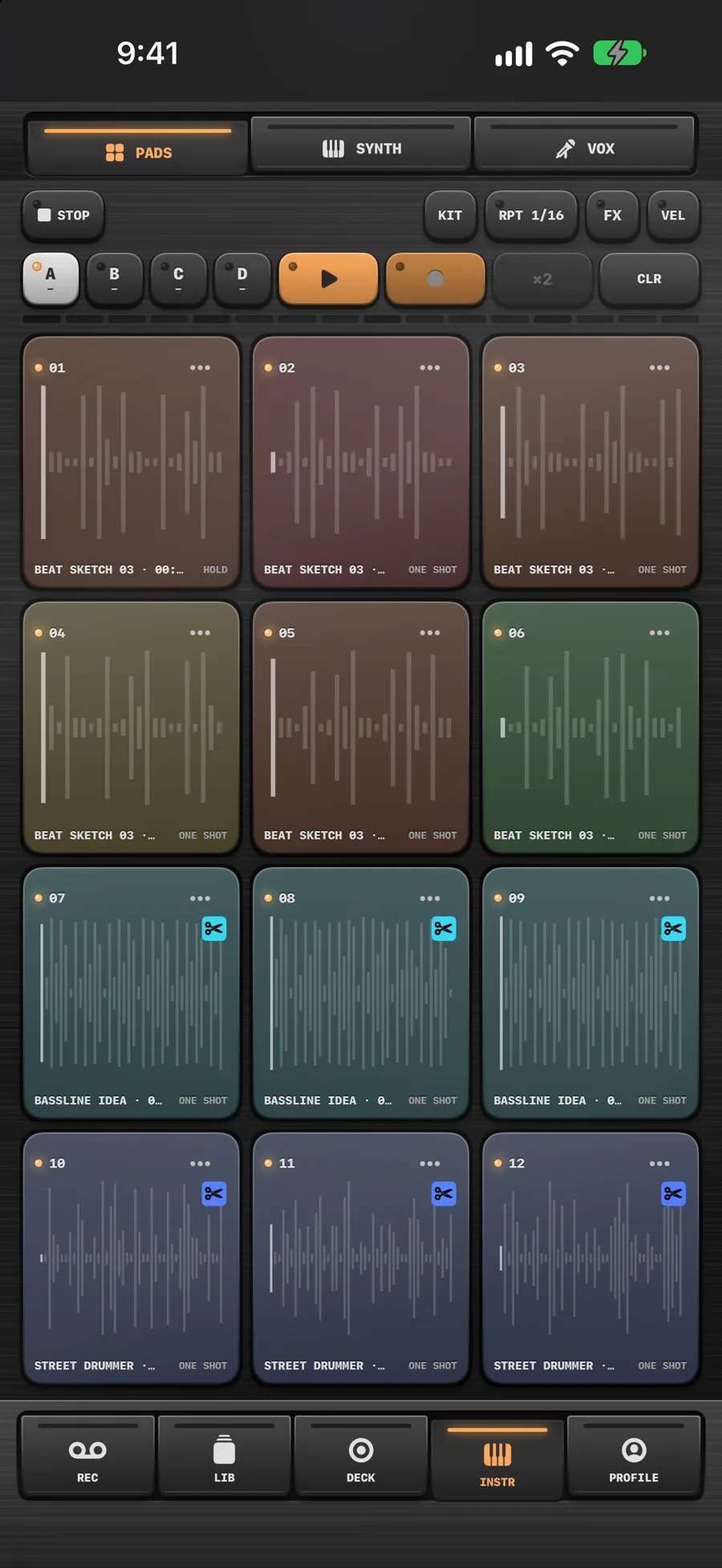Open the scissors slice icon on pad 09
The height and width of the screenshot is (1568, 722).
point(673,929)
